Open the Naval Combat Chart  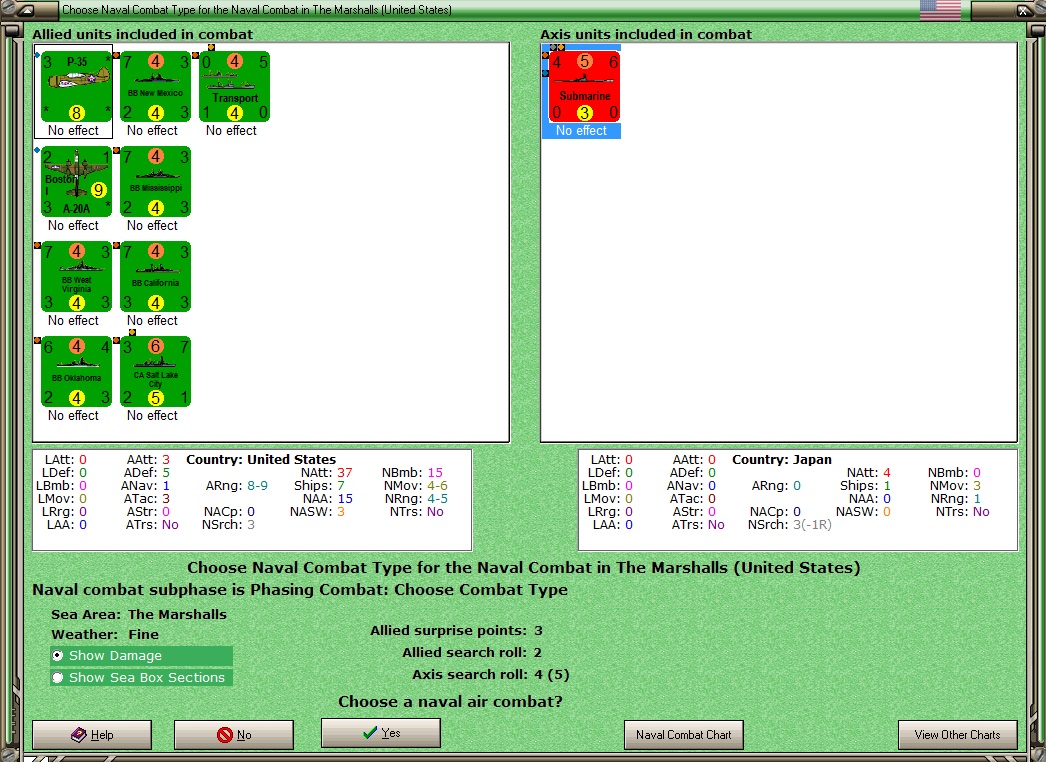click(684, 735)
